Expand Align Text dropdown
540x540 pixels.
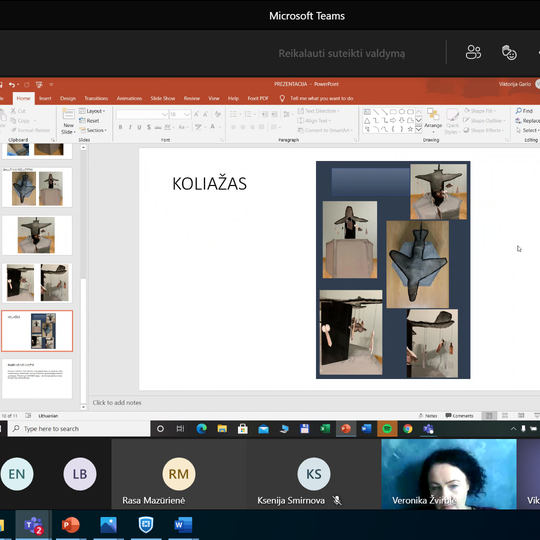pyautogui.click(x=314, y=121)
